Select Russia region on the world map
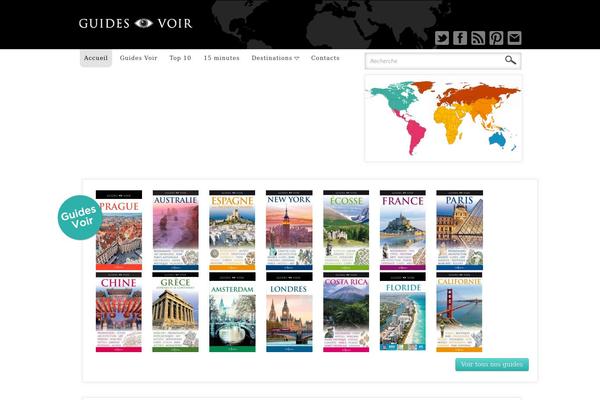 (x=478, y=93)
